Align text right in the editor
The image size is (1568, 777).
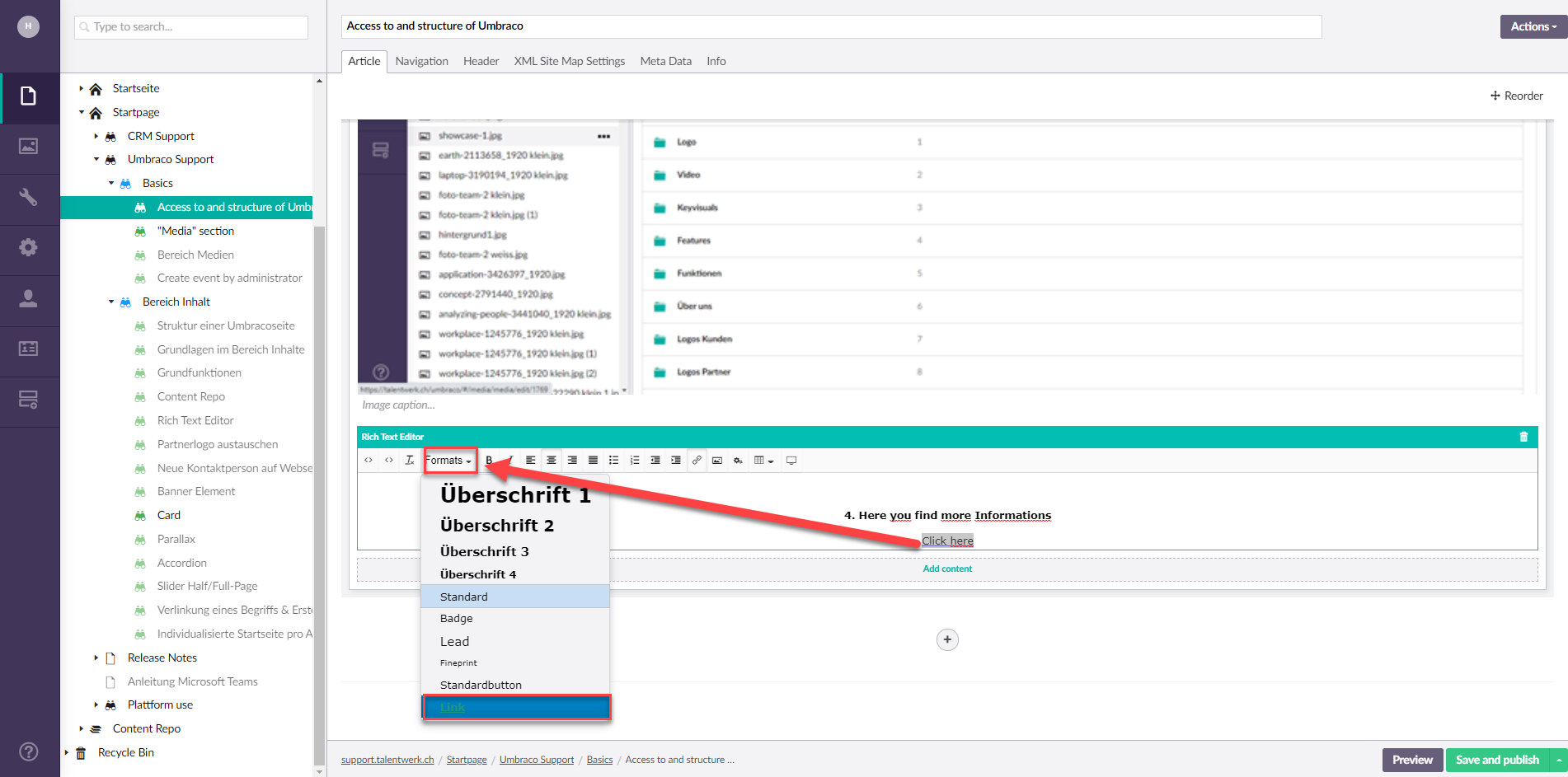point(572,461)
